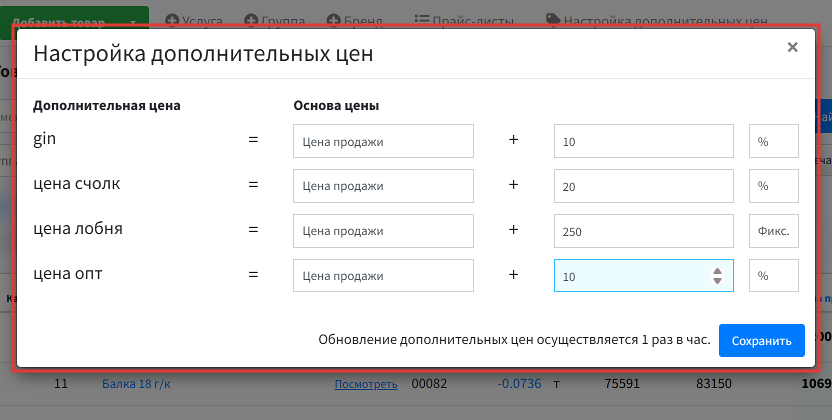Click the -0.0736 quantity value
832x420 pixels.
point(519,383)
